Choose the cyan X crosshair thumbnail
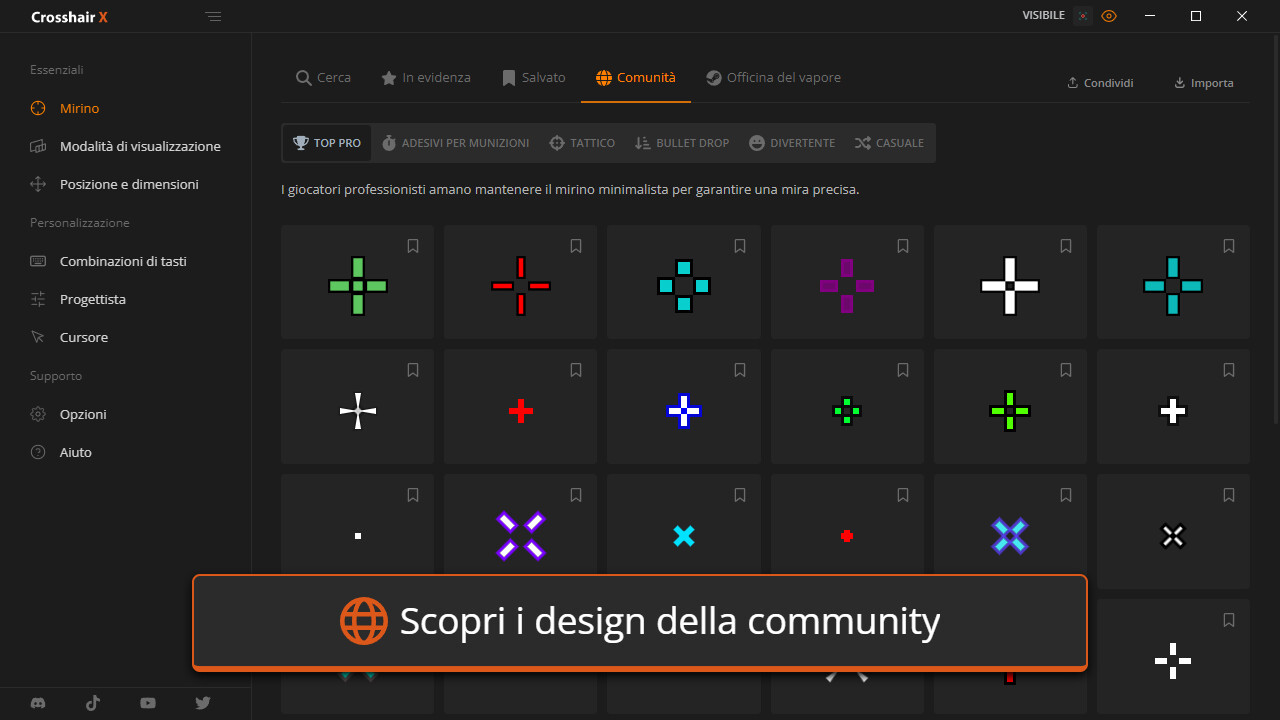The image size is (1280, 720). [683, 536]
